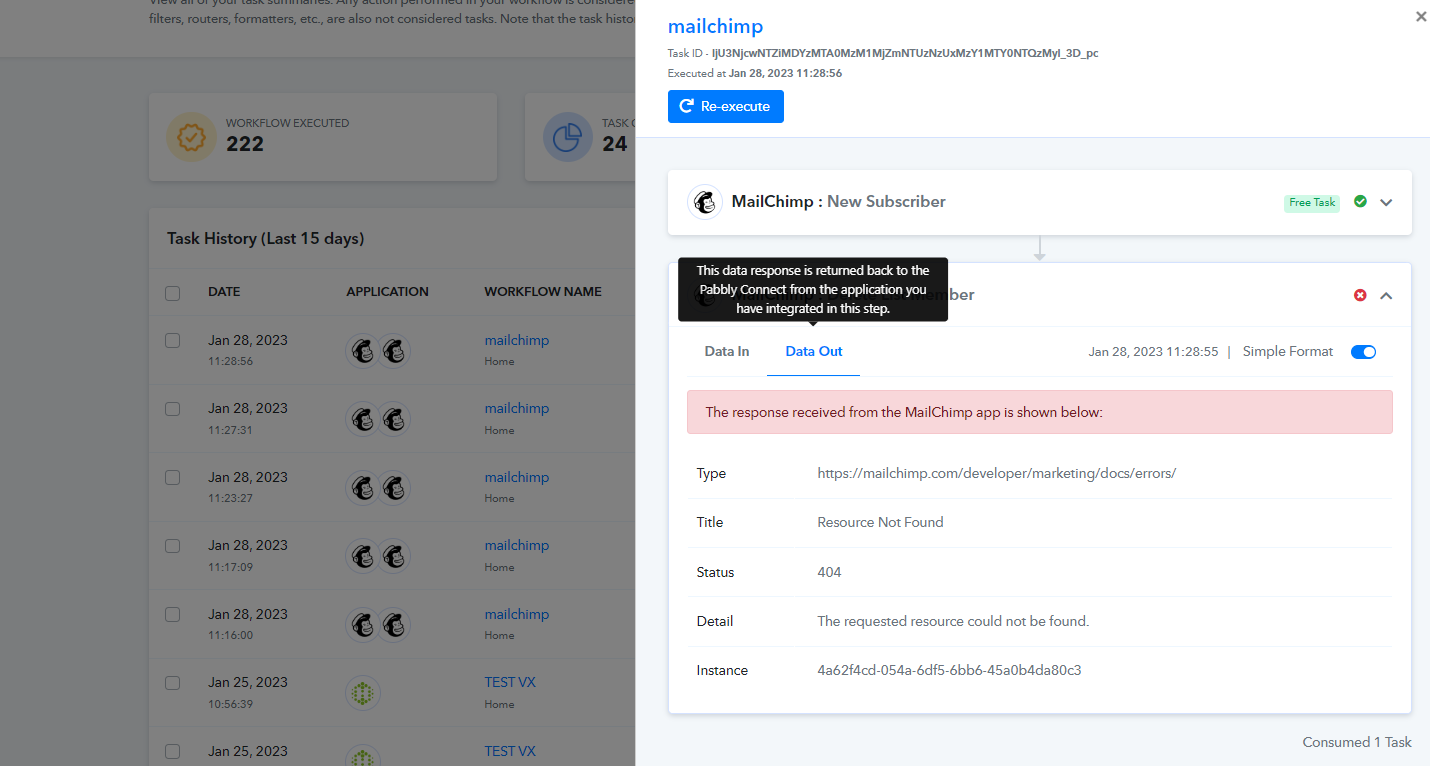Viewport: 1430px width, 766px height.
Task: Open mailchimp workflow from the 11:17:09 row
Action: [x=517, y=545]
